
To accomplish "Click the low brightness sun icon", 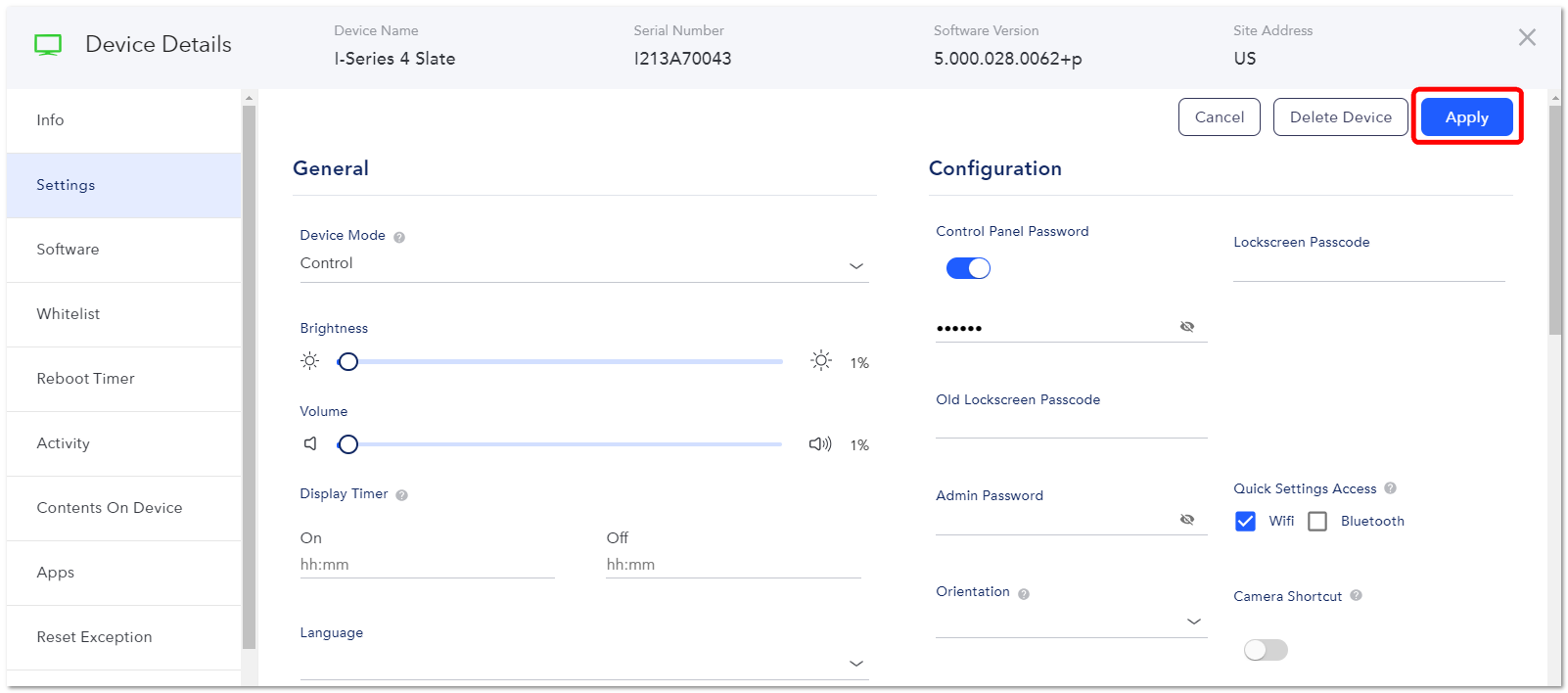I will click(x=309, y=361).
